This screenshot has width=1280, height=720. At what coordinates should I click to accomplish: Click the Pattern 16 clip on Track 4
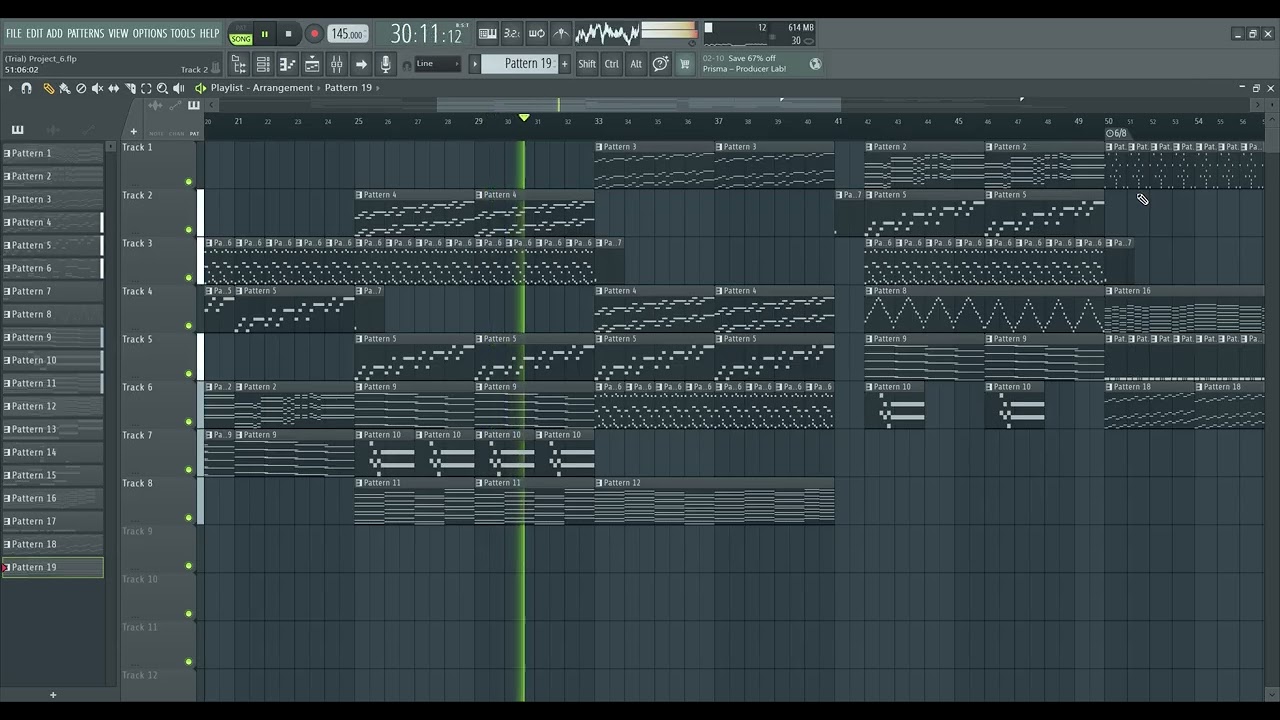pyautogui.click(x=1184, y=310)
